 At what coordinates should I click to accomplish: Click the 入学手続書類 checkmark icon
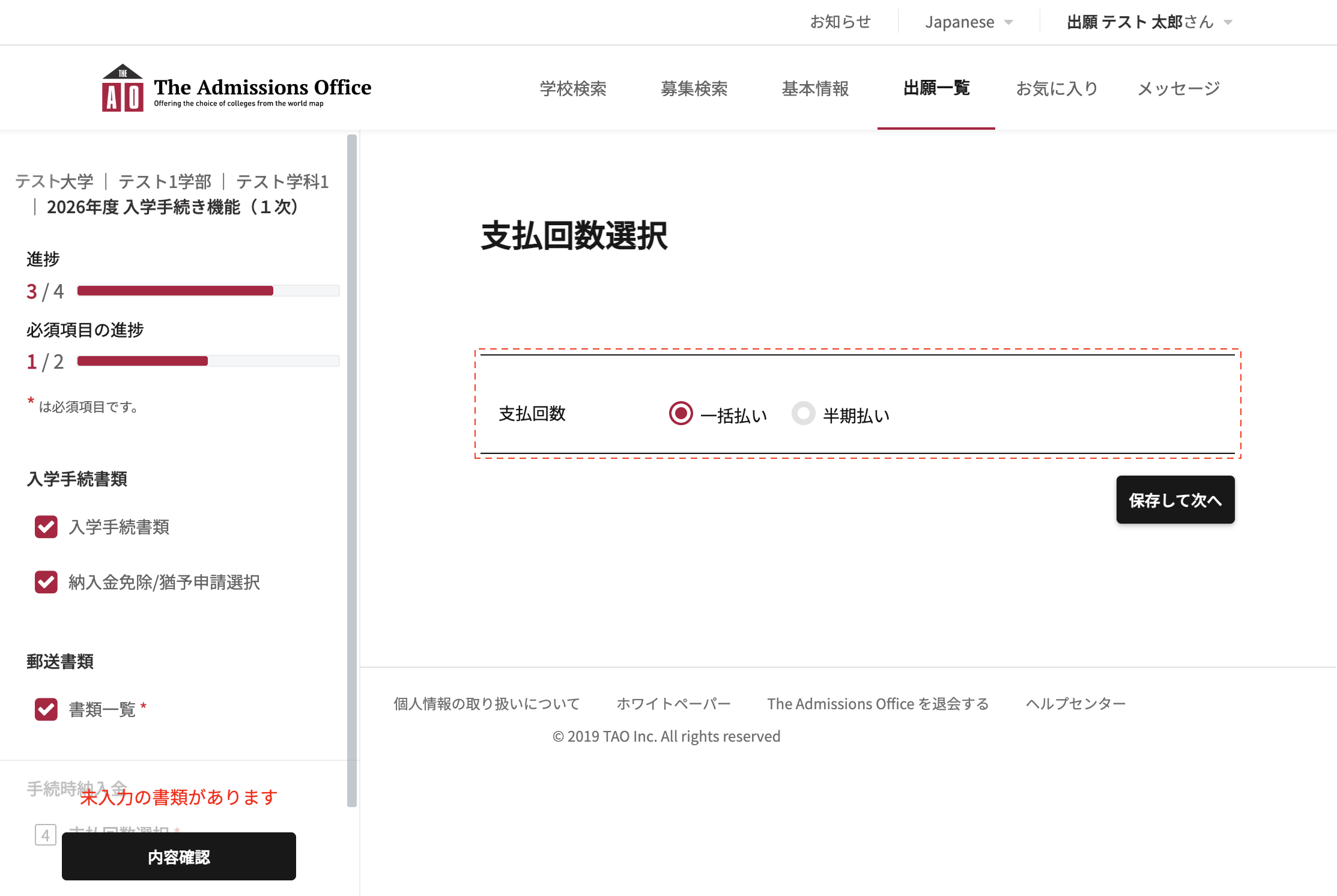(x=46, y=527)
